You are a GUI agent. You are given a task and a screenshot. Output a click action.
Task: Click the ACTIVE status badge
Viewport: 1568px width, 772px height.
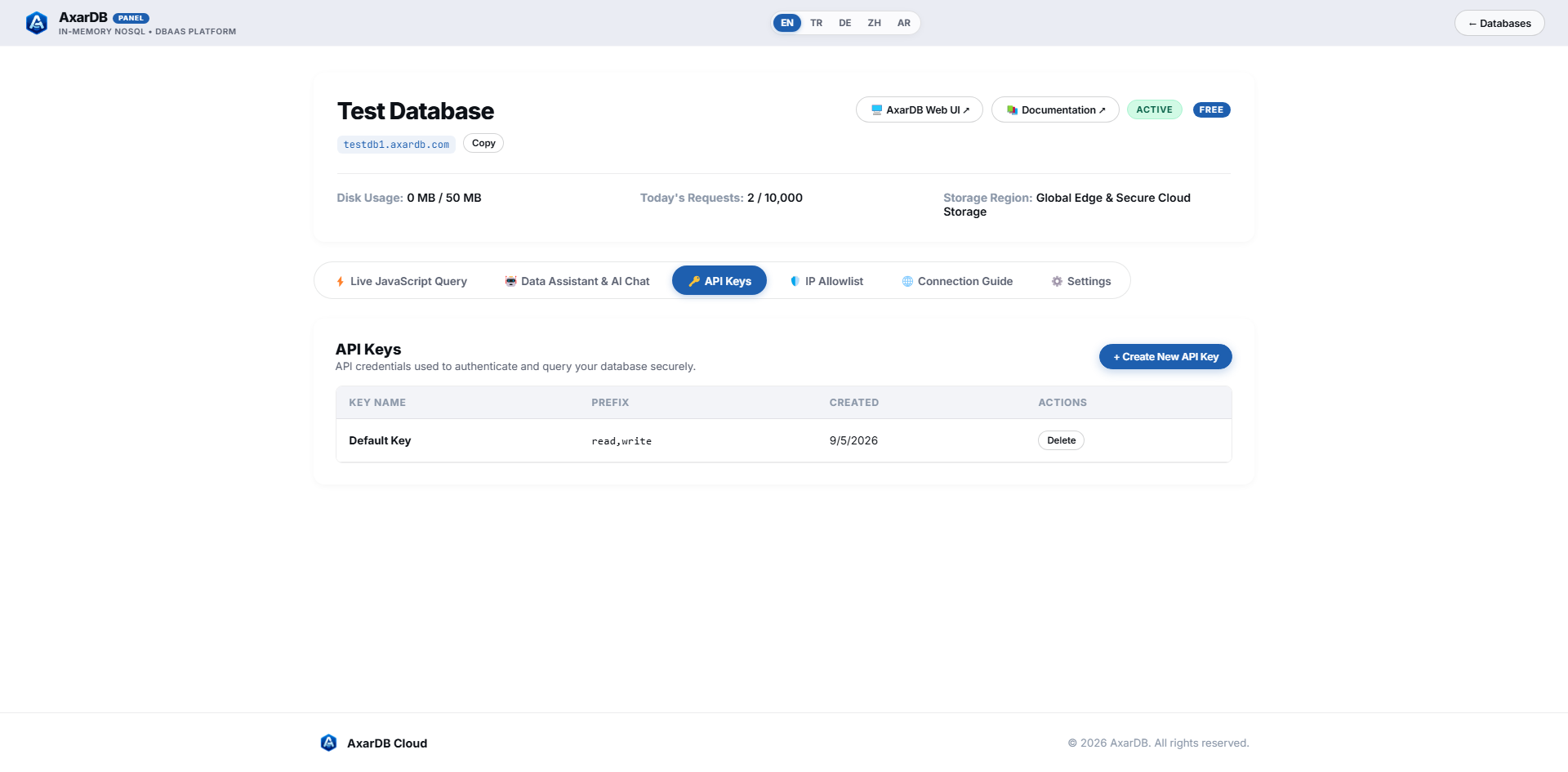point(1154,109)
